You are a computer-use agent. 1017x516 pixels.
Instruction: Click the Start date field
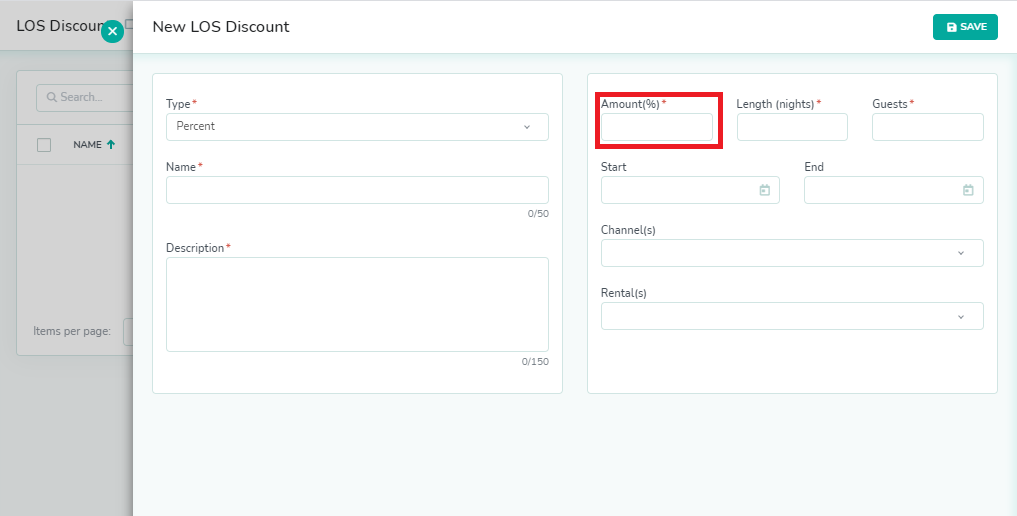click(690, 190)
